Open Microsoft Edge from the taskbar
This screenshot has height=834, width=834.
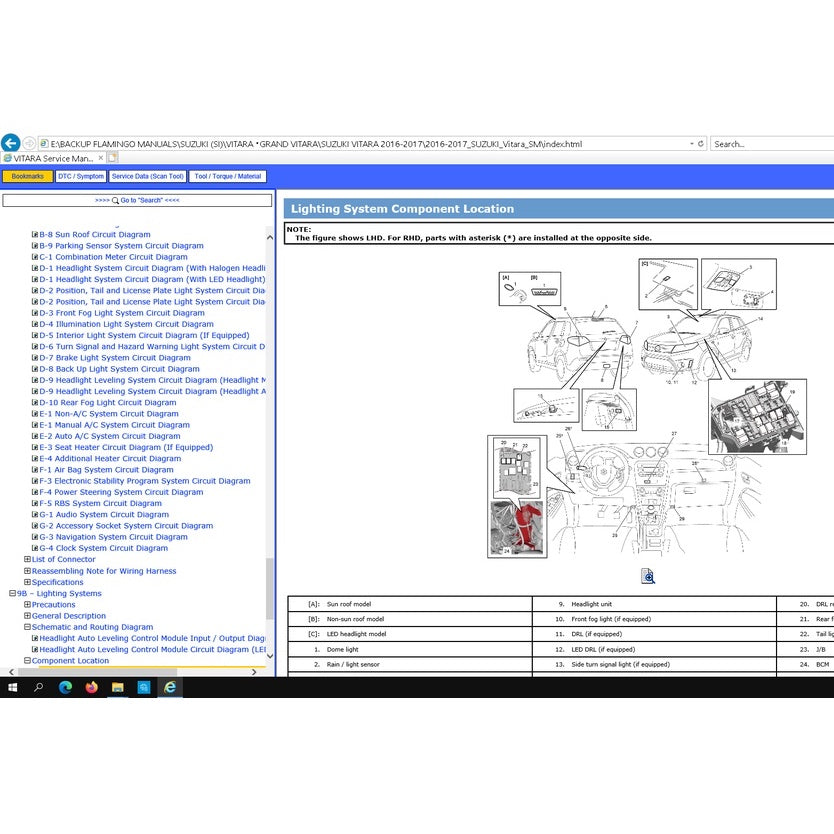[65, 687]
